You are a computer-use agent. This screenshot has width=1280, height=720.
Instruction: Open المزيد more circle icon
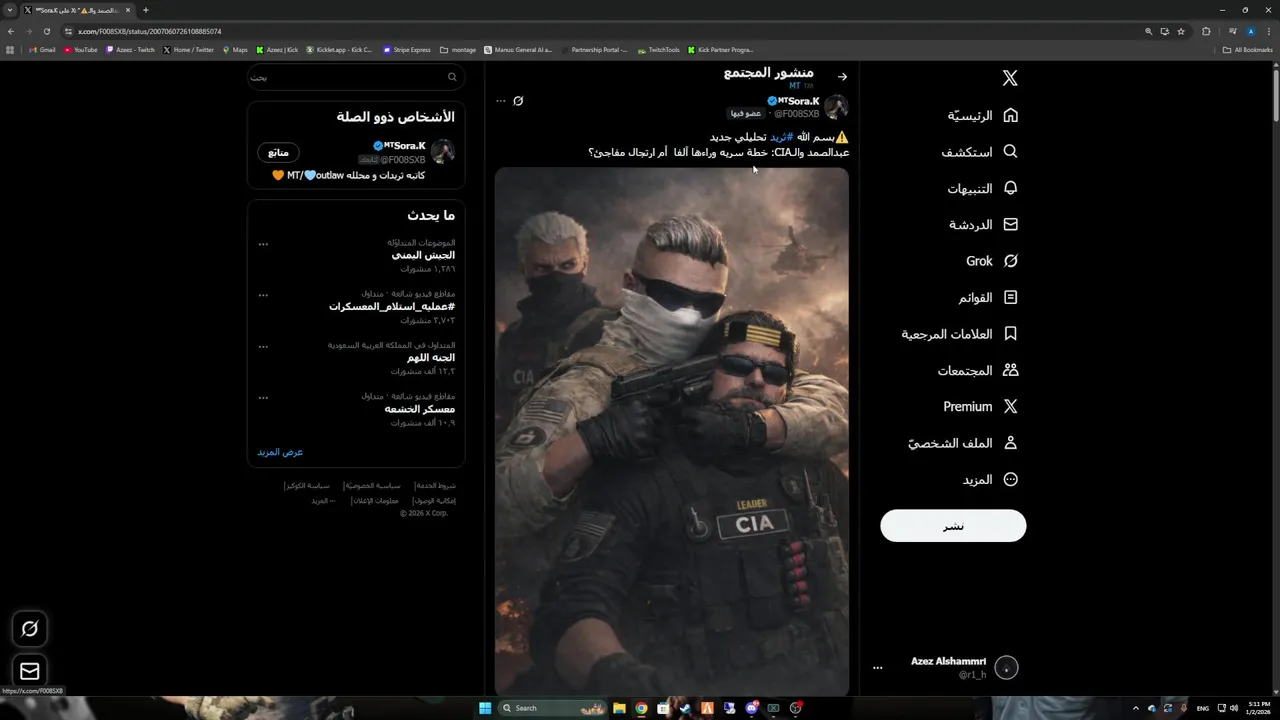1010,480
